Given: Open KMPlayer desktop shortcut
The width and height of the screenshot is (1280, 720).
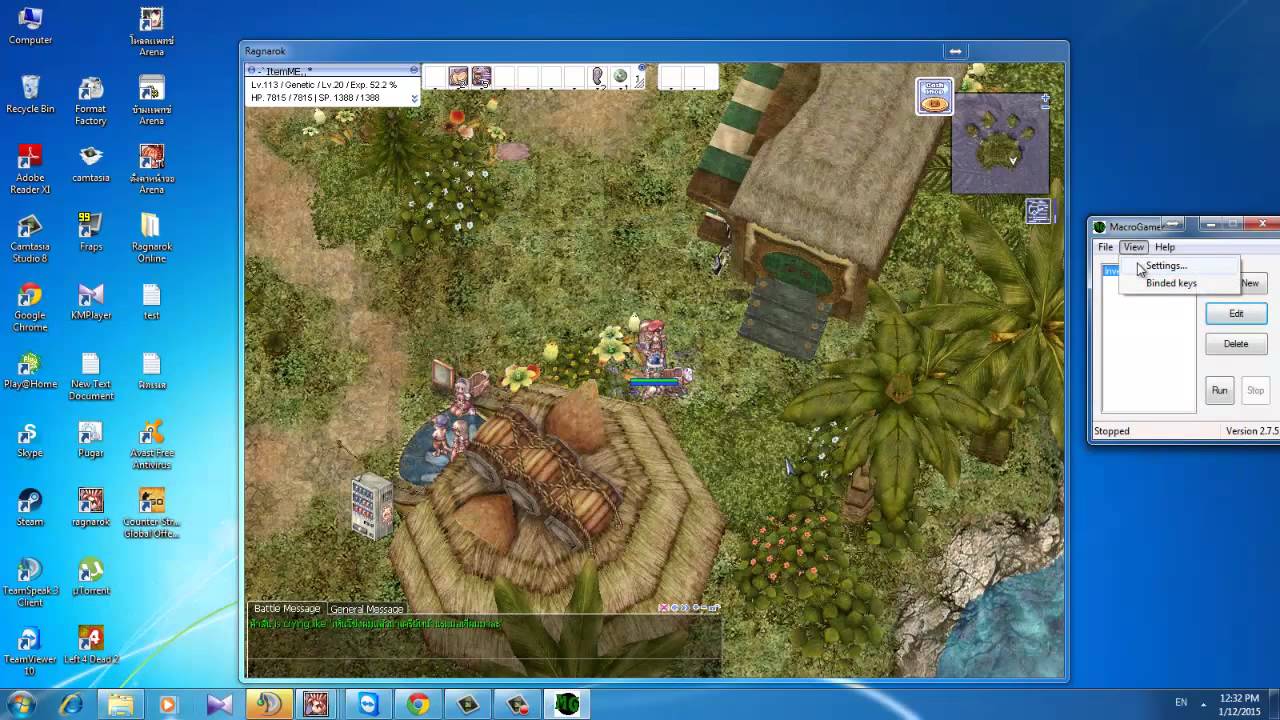Looking at the screenshot, I should tap(91, 302).
